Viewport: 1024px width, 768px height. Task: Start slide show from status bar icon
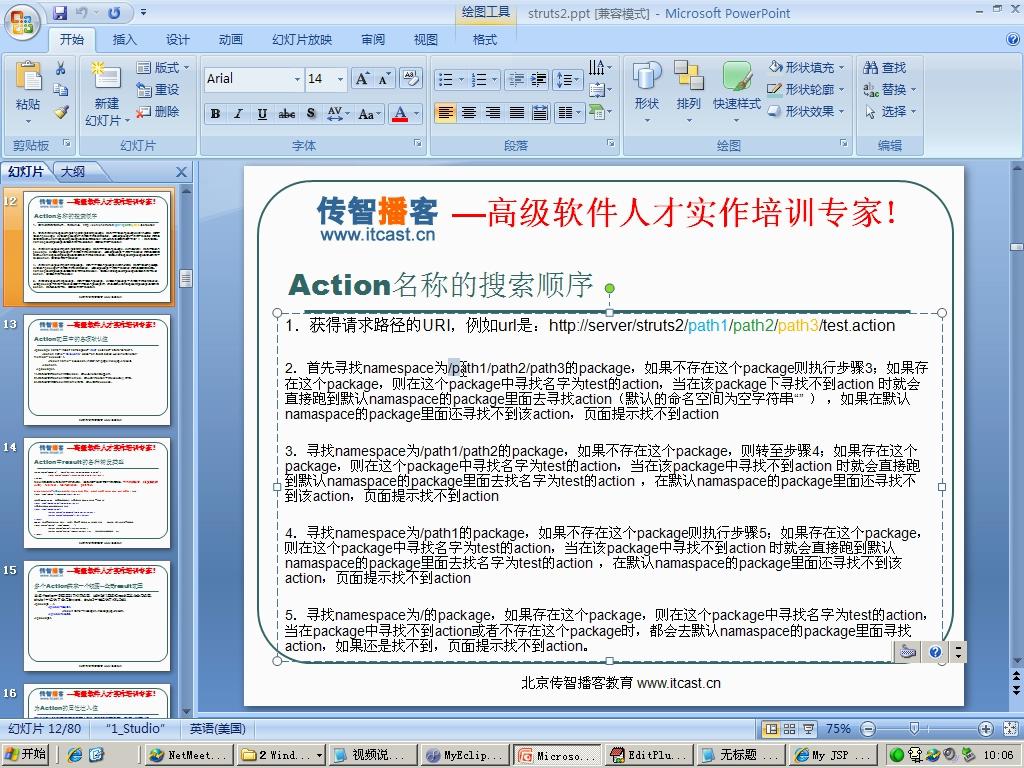[808, 729]
